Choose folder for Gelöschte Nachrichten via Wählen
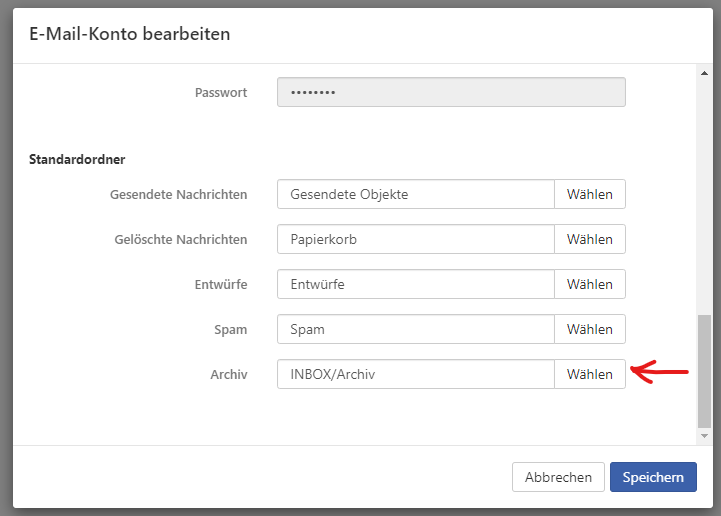Viewport: 721px width, 516px height. point(589,239)
